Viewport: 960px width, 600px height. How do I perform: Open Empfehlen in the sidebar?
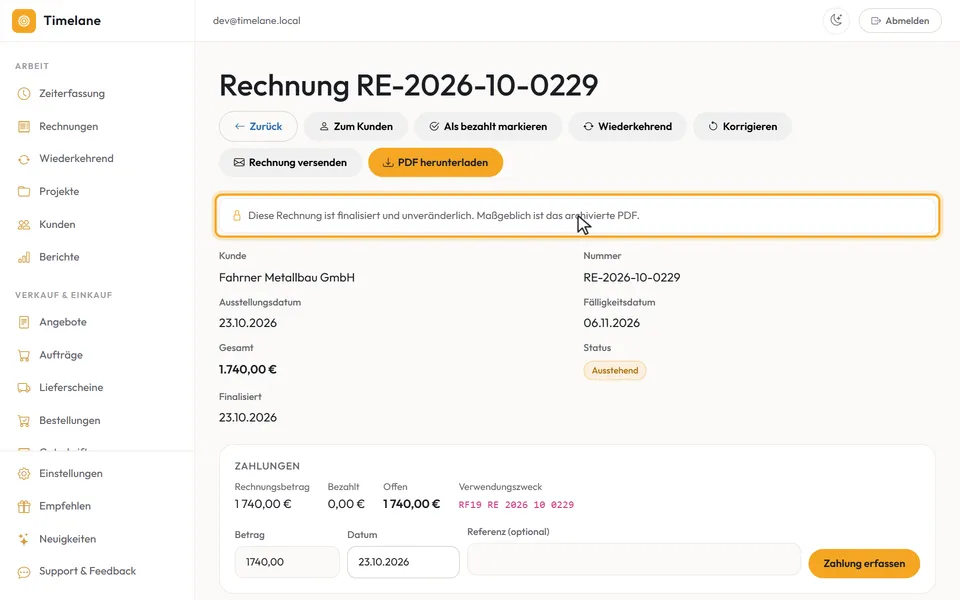point(65,506)
